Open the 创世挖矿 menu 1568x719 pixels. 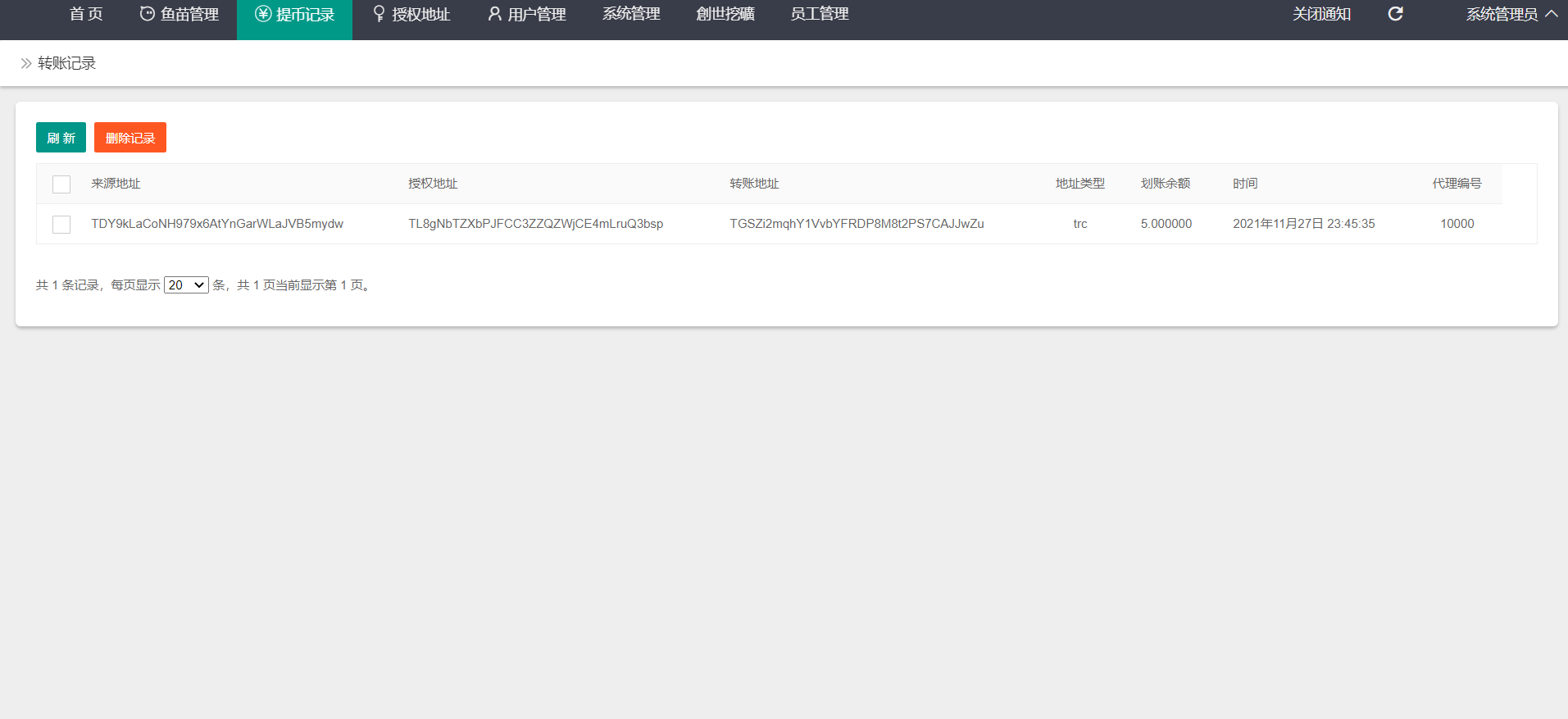(725, 14)
